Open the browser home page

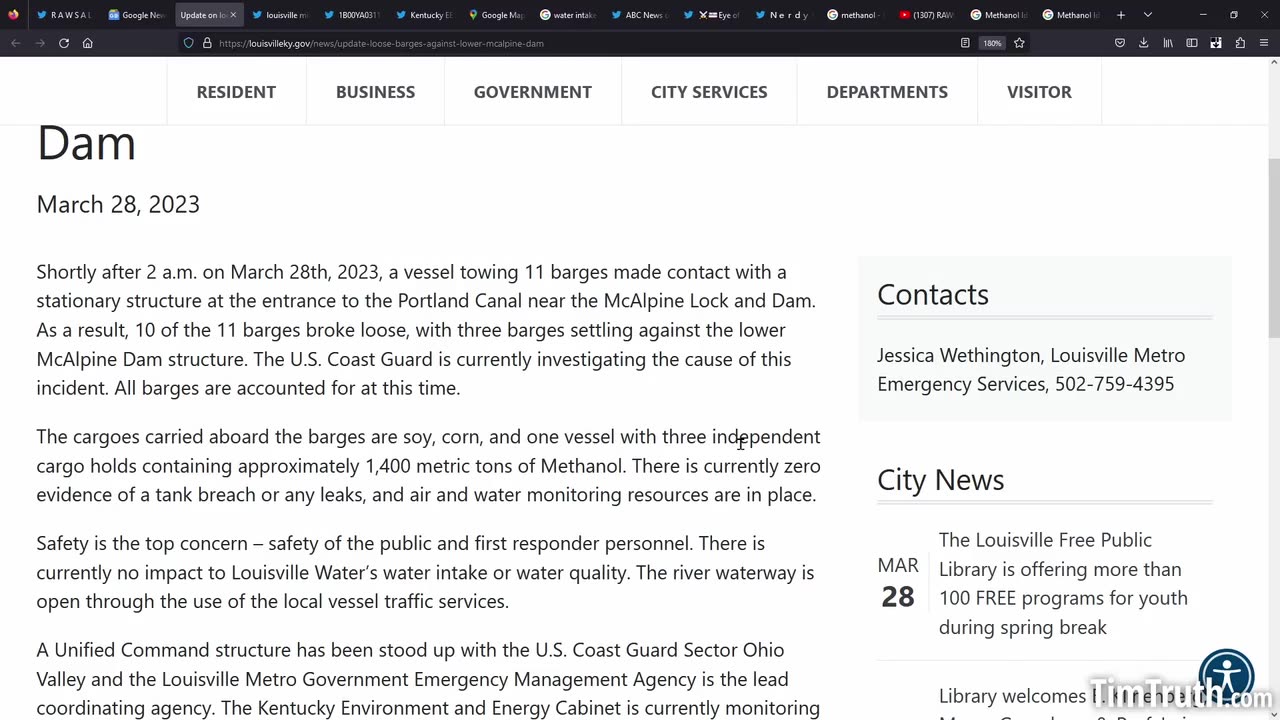point(88,43)
